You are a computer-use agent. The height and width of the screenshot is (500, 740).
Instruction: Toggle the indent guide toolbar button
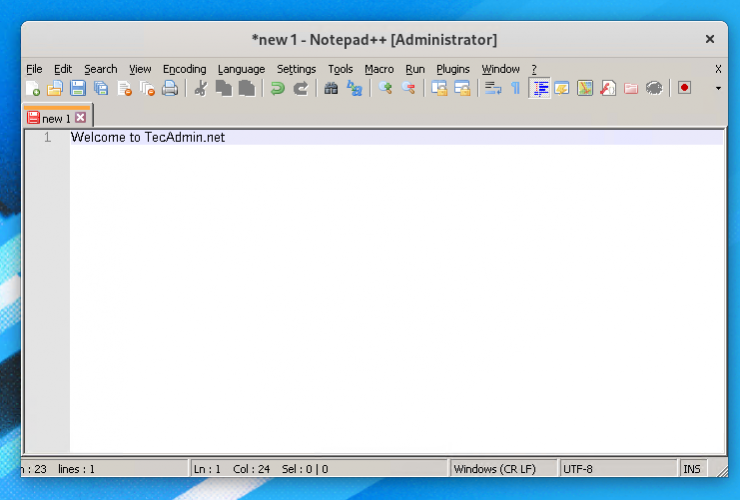[x=540, y=88]
